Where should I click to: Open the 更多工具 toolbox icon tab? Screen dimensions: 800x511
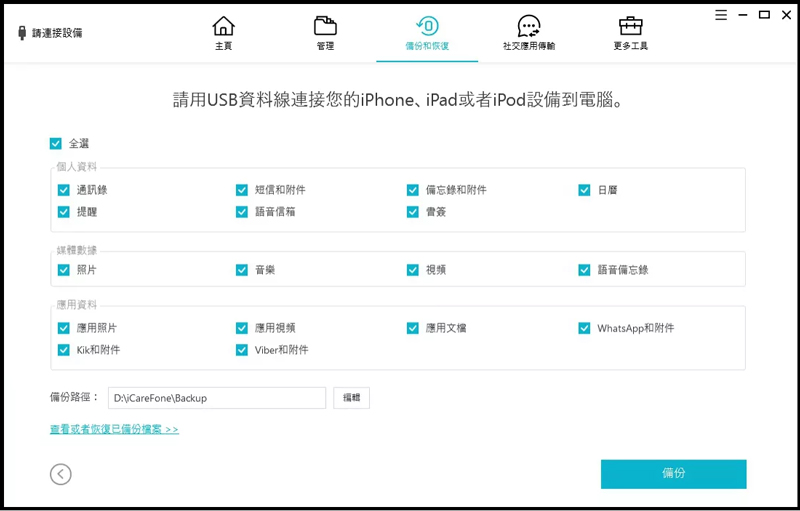631,33
